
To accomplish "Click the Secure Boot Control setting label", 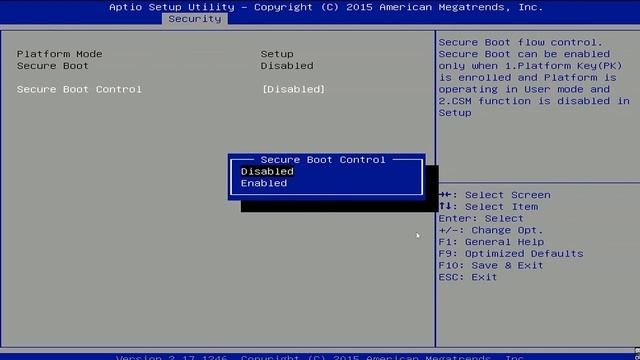I will (x=79, y=89).
